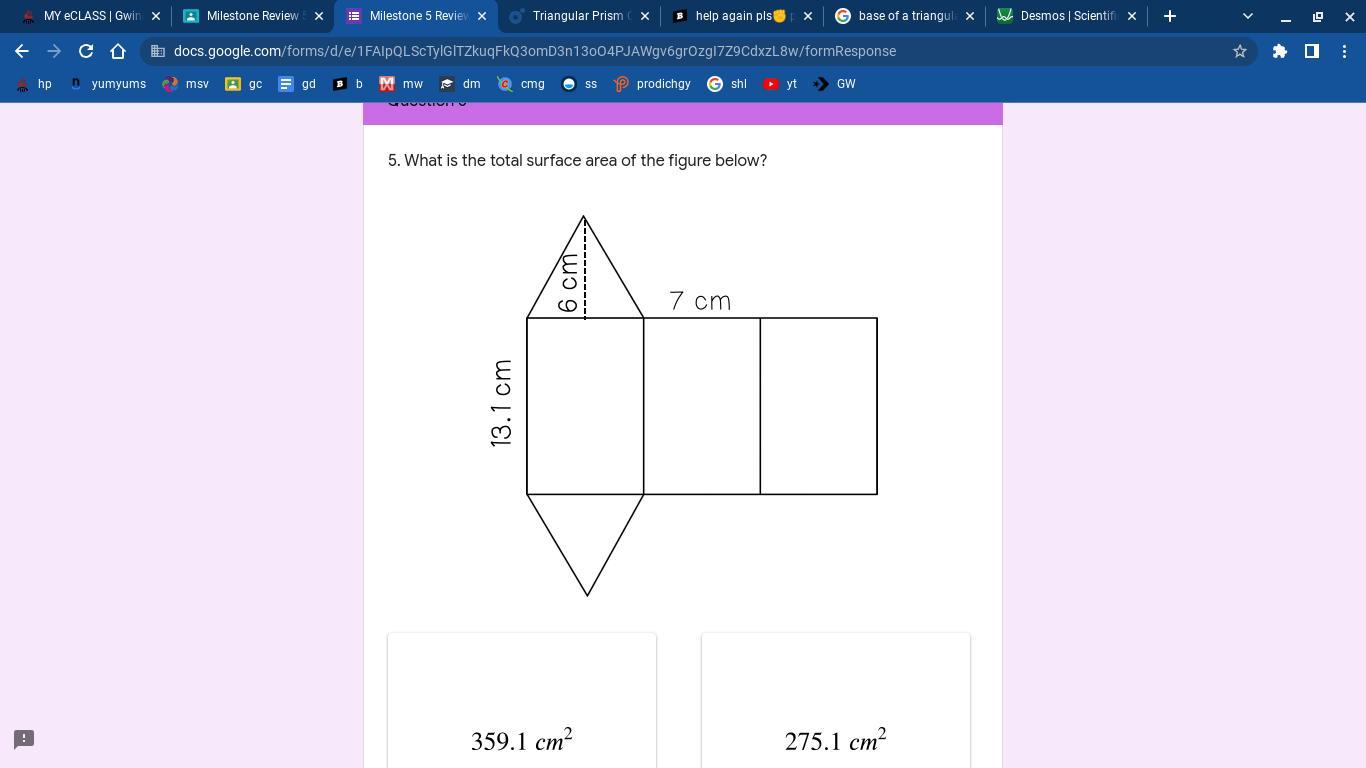Image resolution: width=1366 pixels, height=768 pixels.
Task: Open the mw bookmark
Action: pyautogui.click(x=401, y=84)
